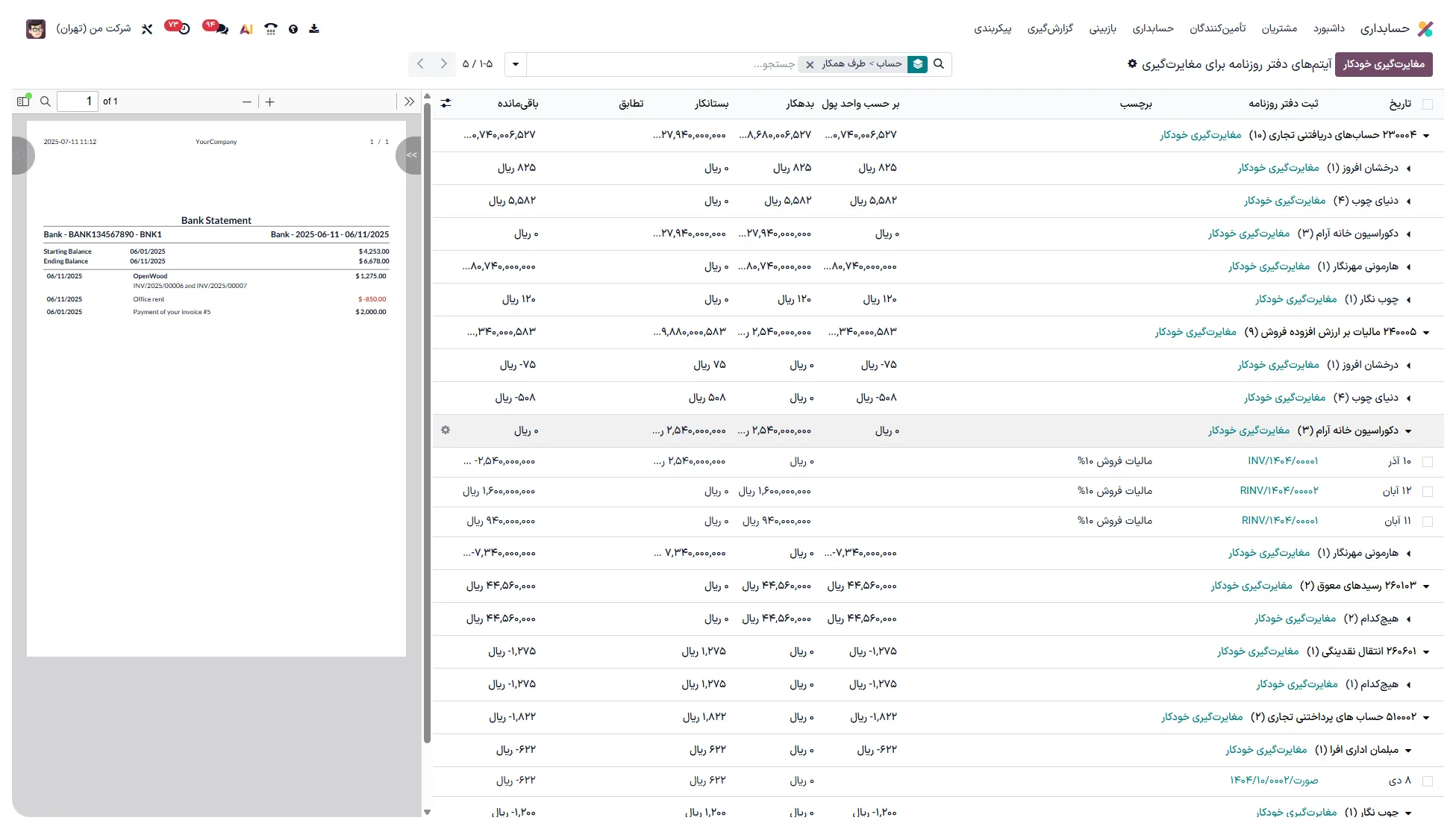Open the گزارش‌گیری menu

coord(1049,28)
